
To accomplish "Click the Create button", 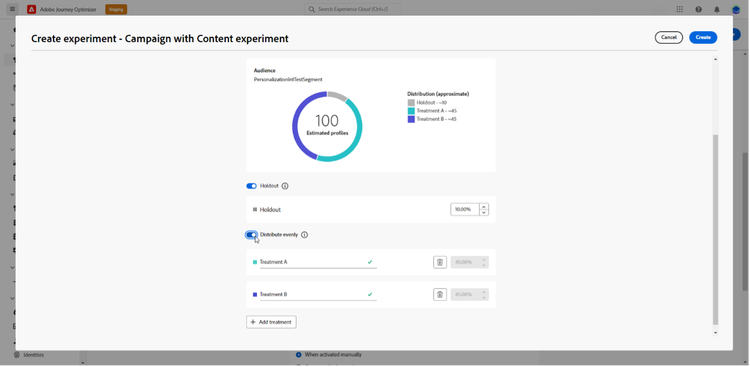I will point(703,37).
